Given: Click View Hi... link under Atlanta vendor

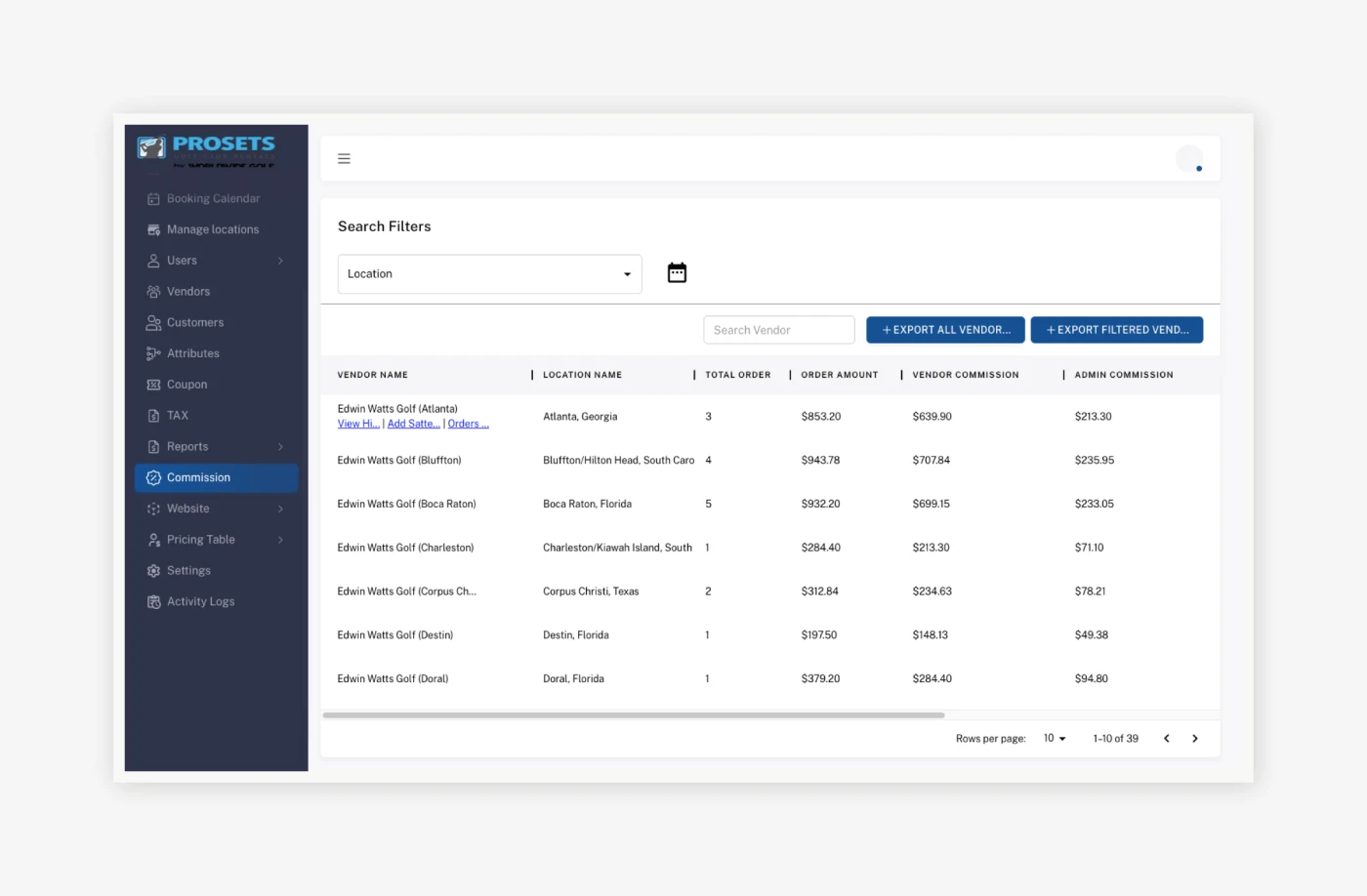Looking at the screenshot, I should (x=358, y=424).
